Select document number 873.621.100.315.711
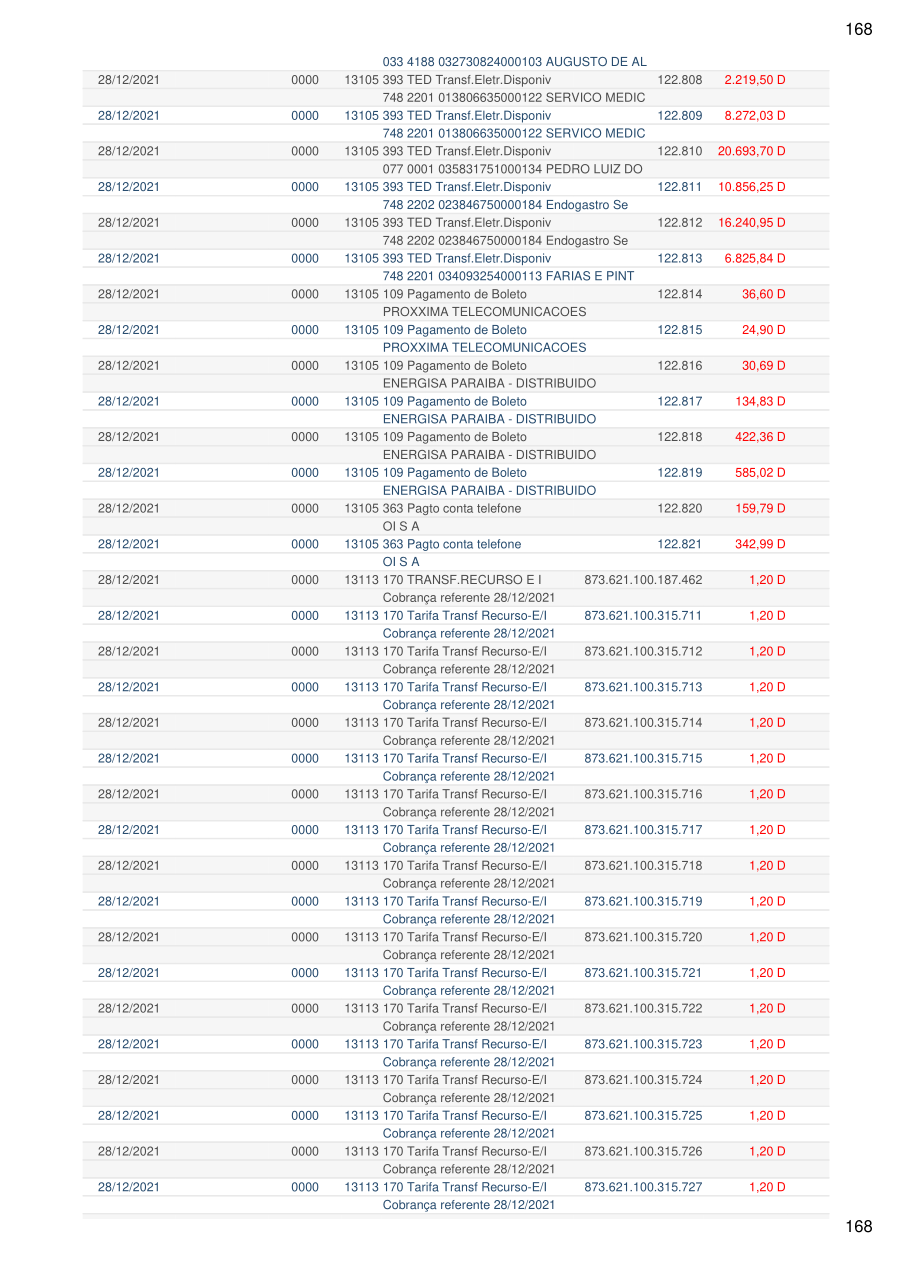 (x=643, y=616)
